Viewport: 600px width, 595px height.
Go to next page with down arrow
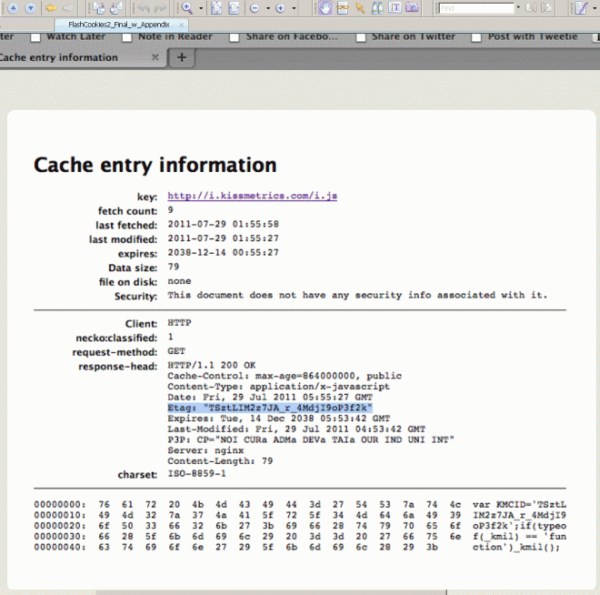tap(31, 8)
